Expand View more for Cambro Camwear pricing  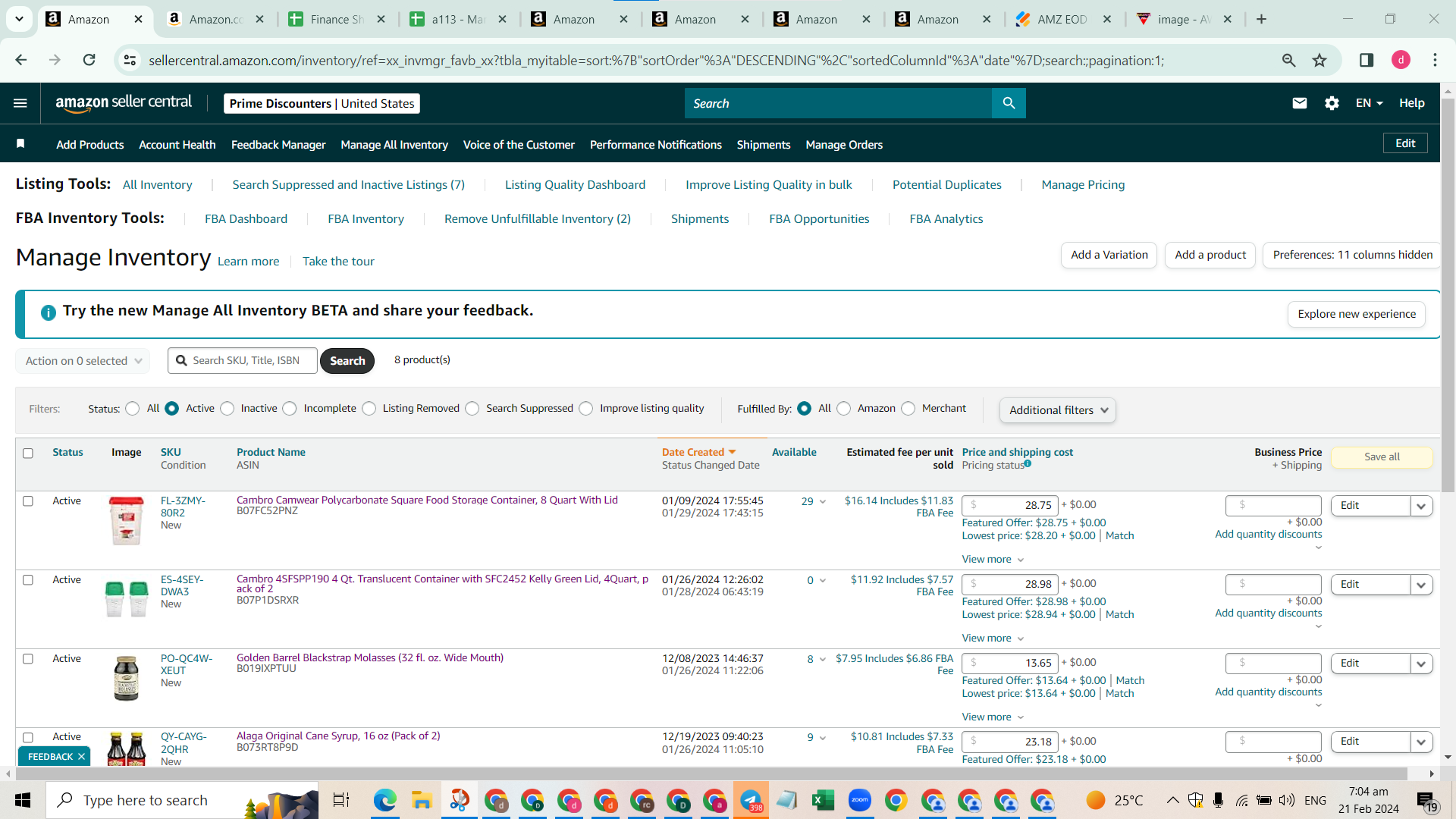pyautogui.click(x=993, y=560)
